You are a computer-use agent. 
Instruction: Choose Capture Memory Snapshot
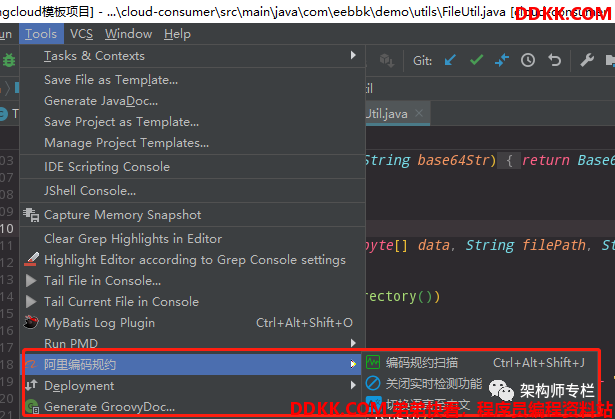point(192,215)
